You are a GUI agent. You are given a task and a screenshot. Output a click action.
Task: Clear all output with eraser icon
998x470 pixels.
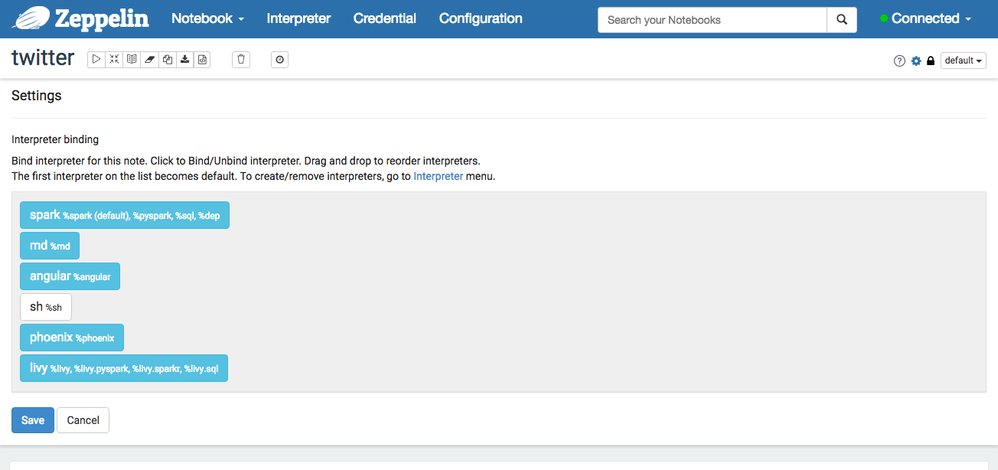pos(150,59)
